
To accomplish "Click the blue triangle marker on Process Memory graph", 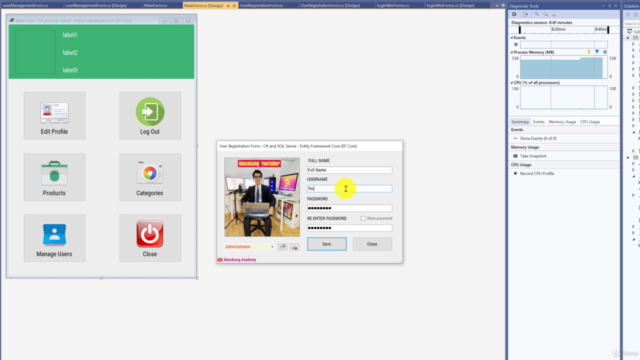I will [597, 52].
